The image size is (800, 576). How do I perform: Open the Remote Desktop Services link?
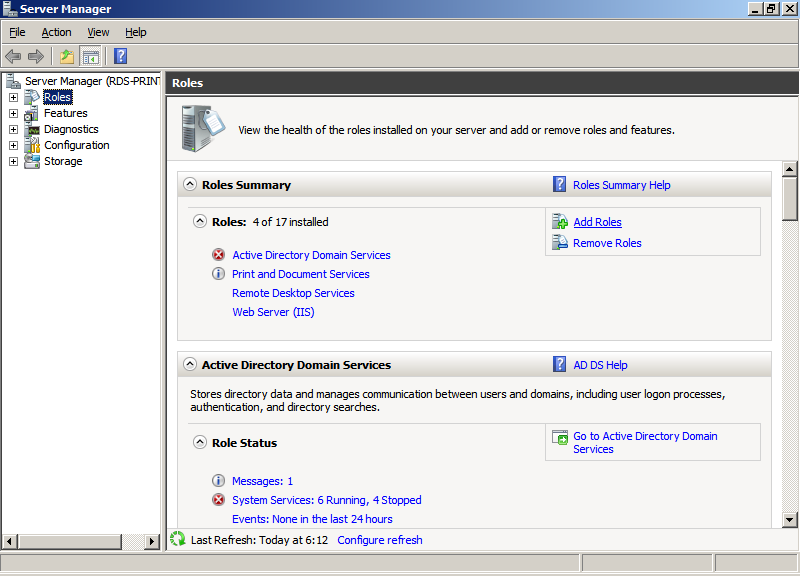tap(293, 293)
